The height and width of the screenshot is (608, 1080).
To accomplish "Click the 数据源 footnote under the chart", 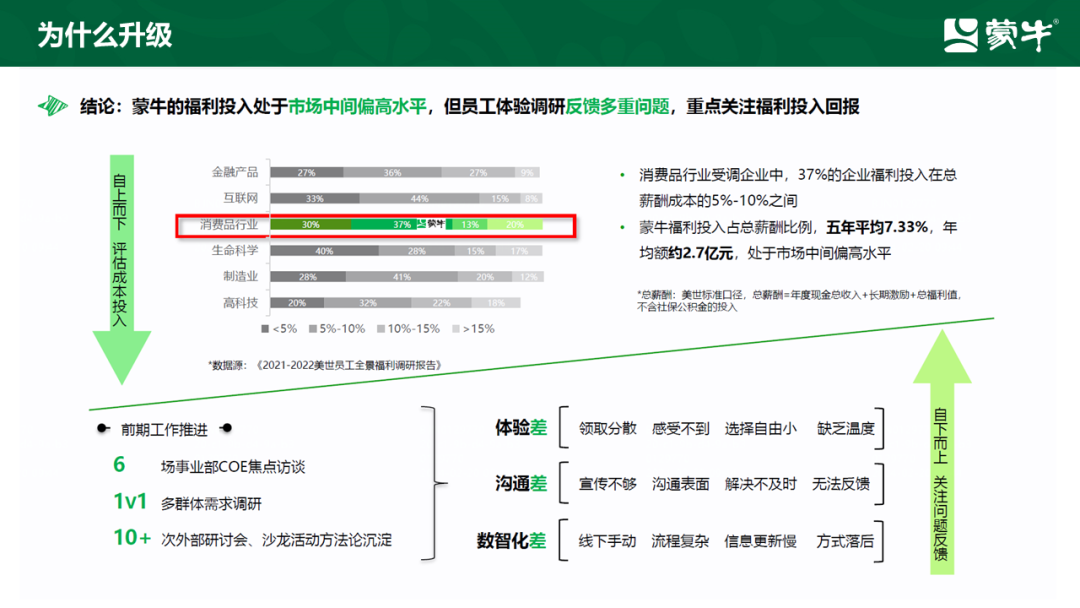I will tap(325, 365).
